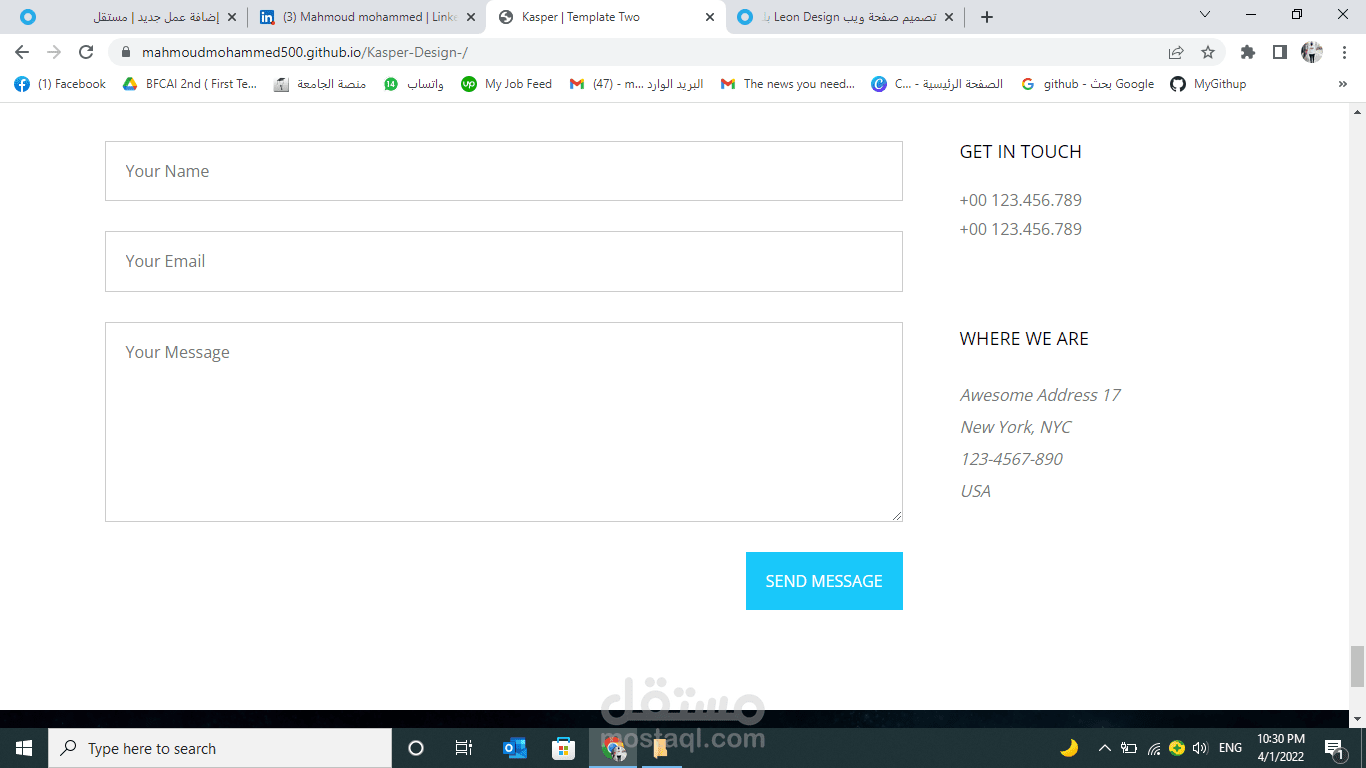Bookmark this page with star icon
Image resolution: width=1366 pixels, height=768 pixels.
(1208, 52)
